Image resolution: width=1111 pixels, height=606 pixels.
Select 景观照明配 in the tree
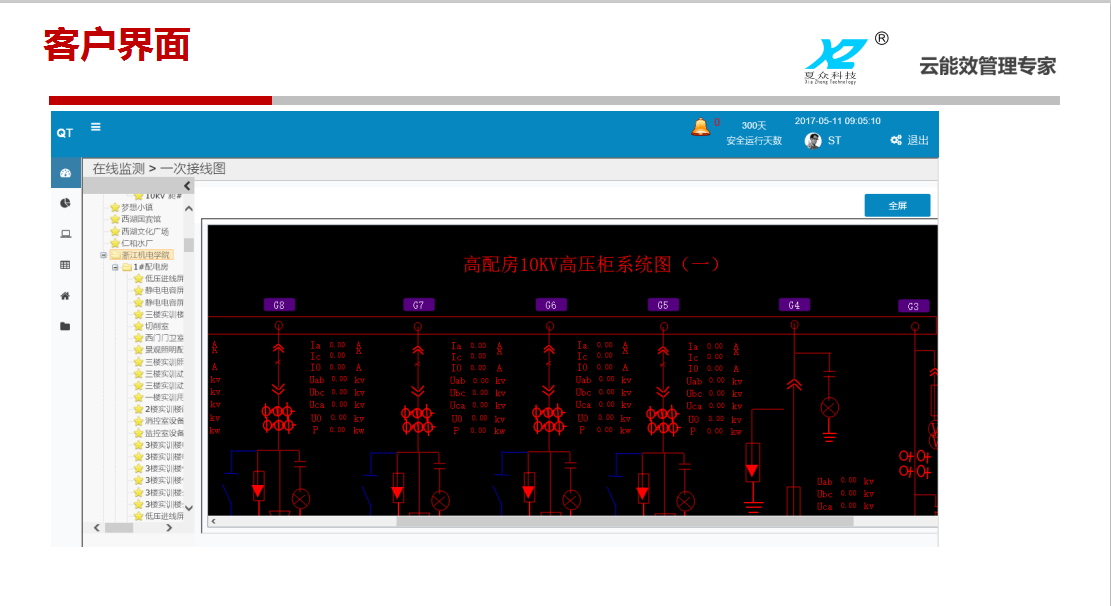pyautogui.click(x=164, y=349)
